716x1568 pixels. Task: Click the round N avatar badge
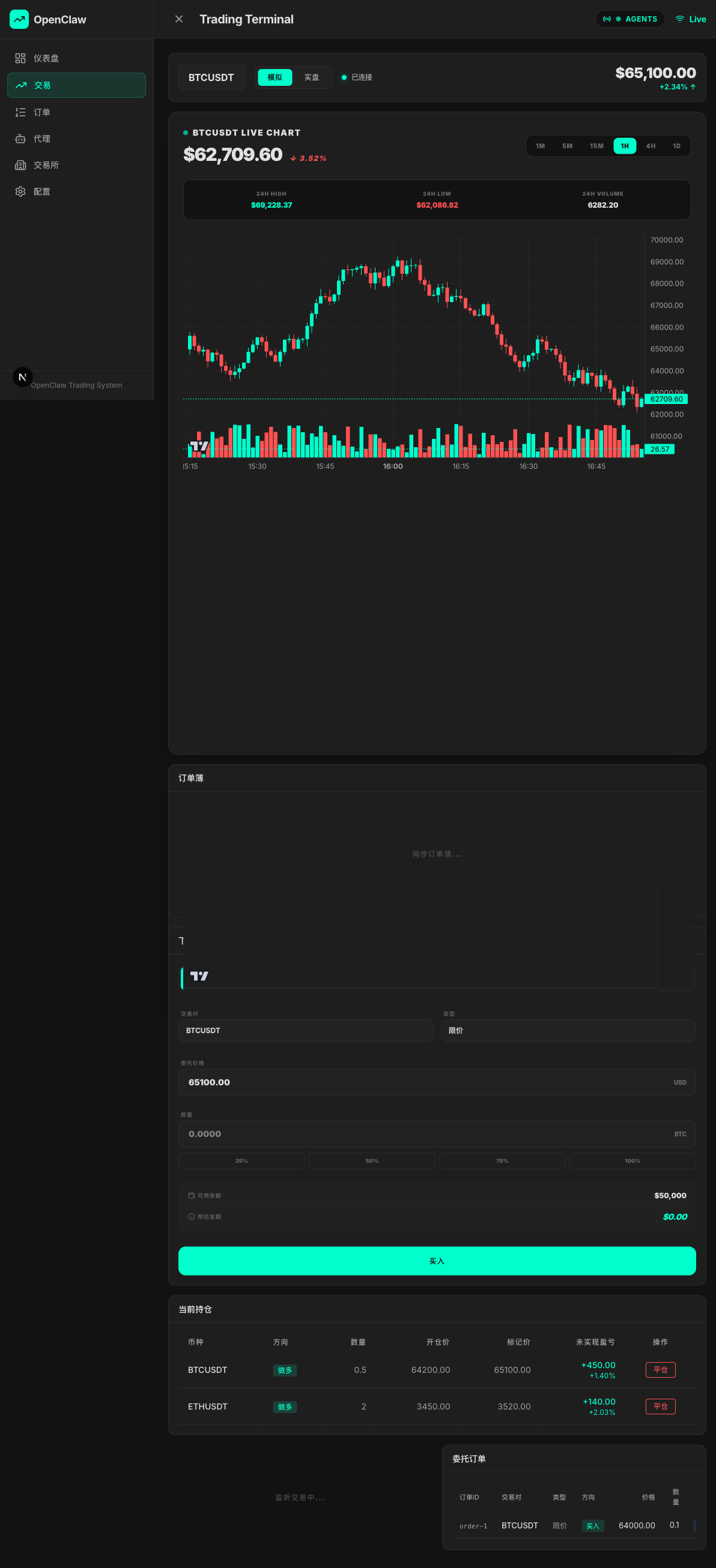(x=23, y=378)
